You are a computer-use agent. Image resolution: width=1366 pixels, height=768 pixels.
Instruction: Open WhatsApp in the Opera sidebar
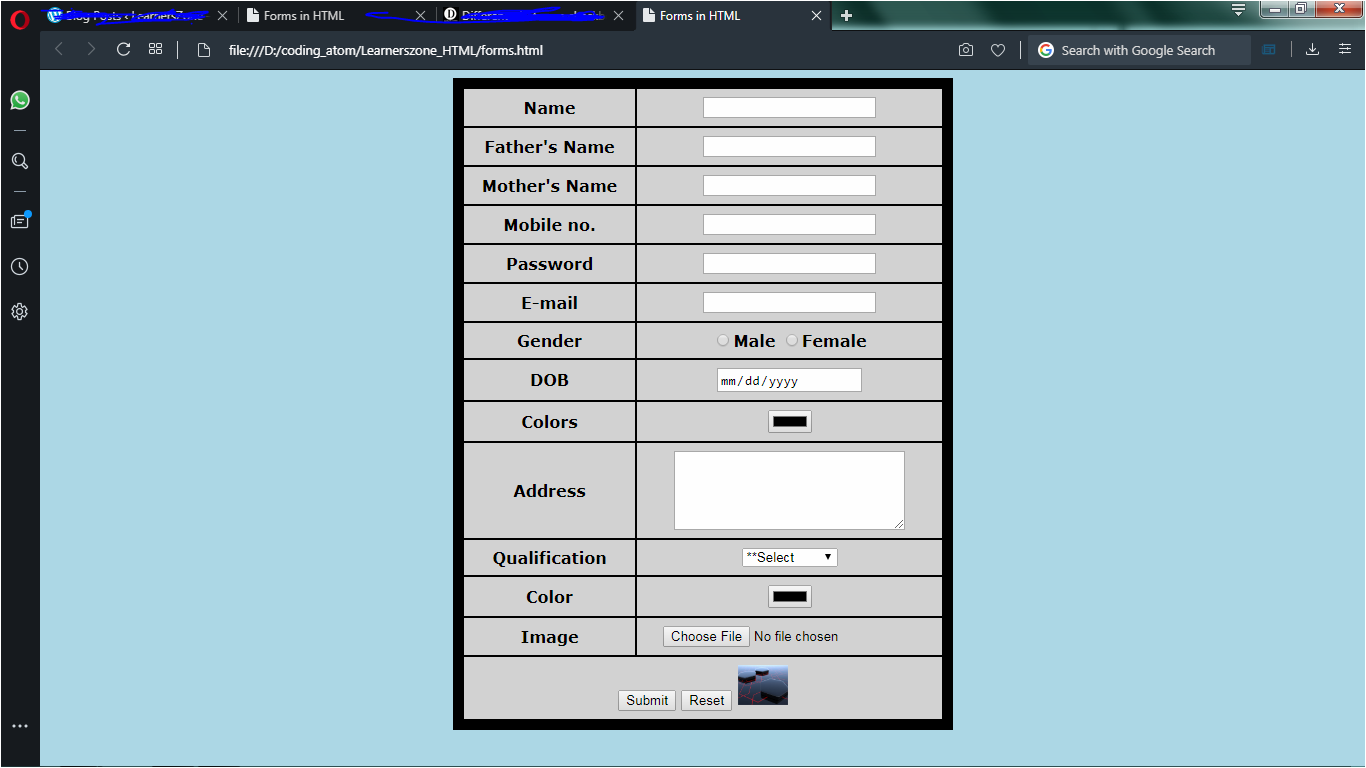(x=20, y=100)
